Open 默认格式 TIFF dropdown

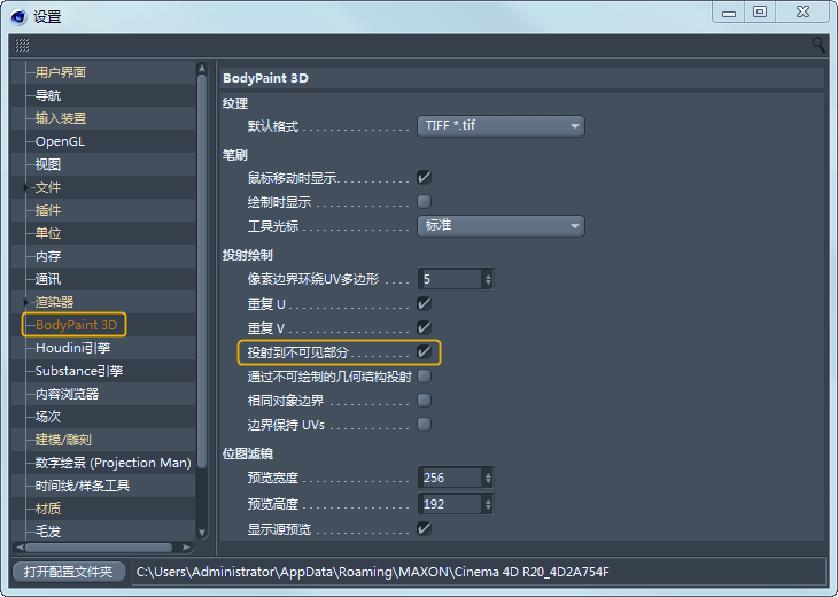[x=501, y=126]
